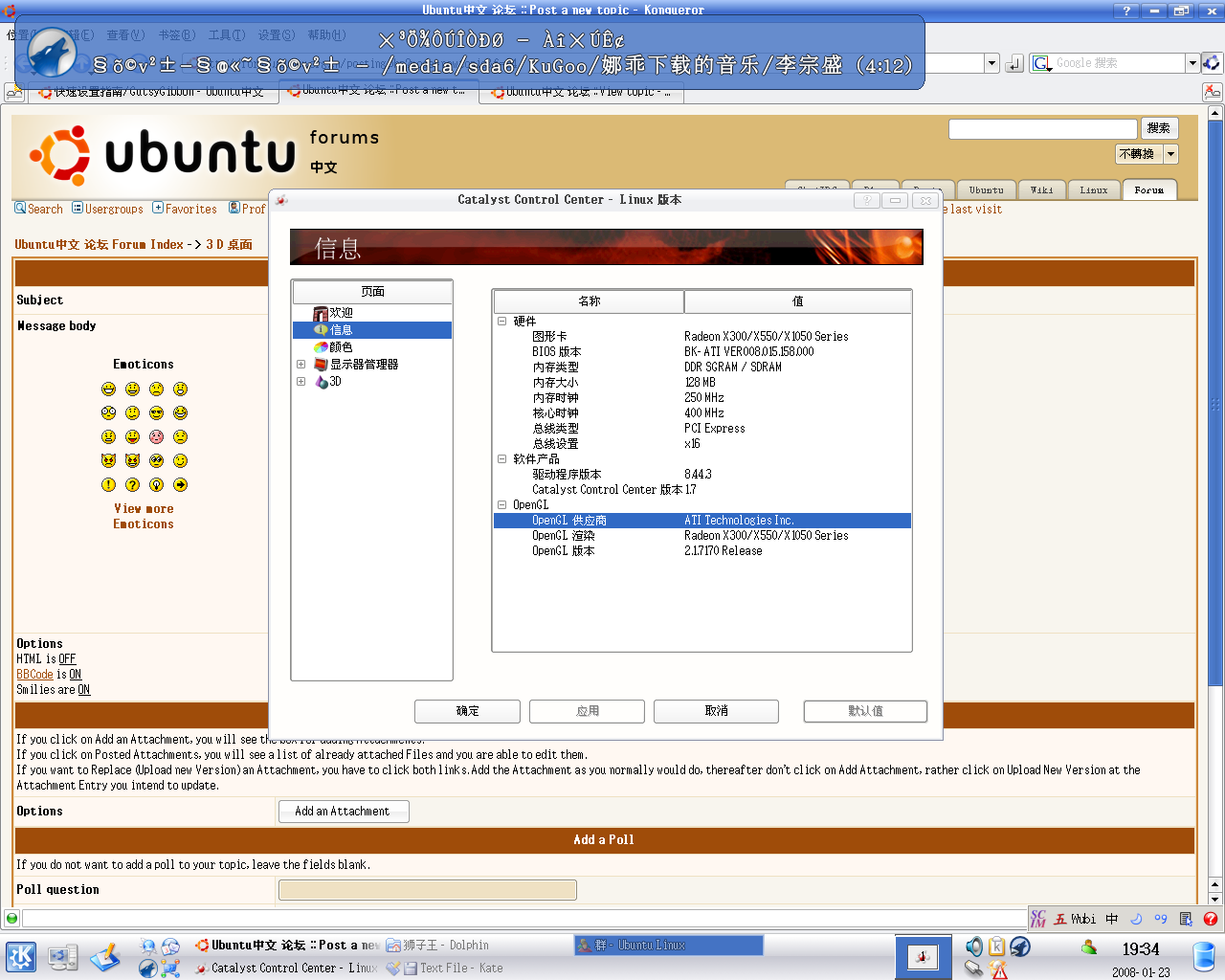This screenshot has height=980, width=1225.
Task: Click the forum 搜索 button
Action: (1159, 128)
